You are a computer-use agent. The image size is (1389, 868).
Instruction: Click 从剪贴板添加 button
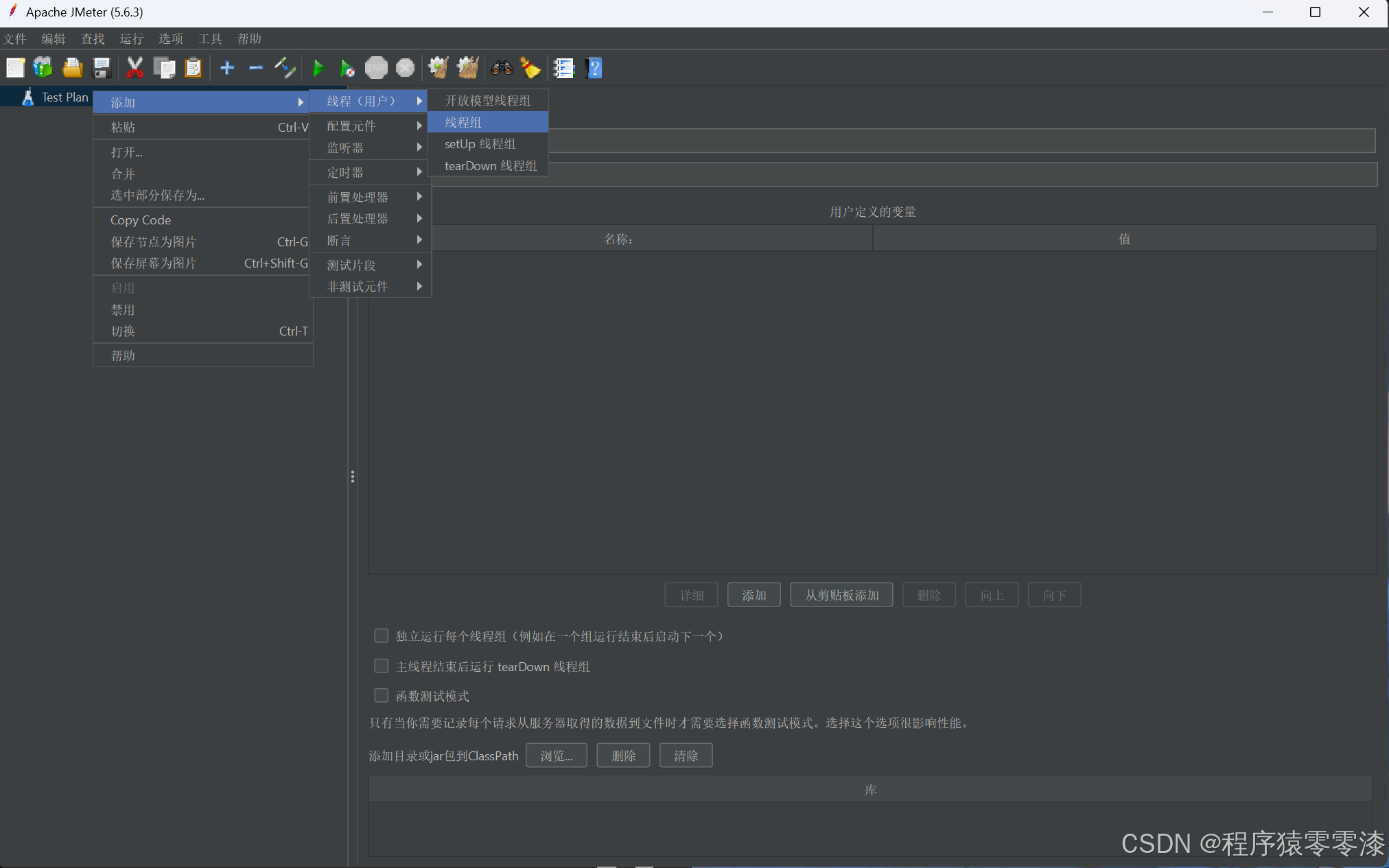point(841,595)
